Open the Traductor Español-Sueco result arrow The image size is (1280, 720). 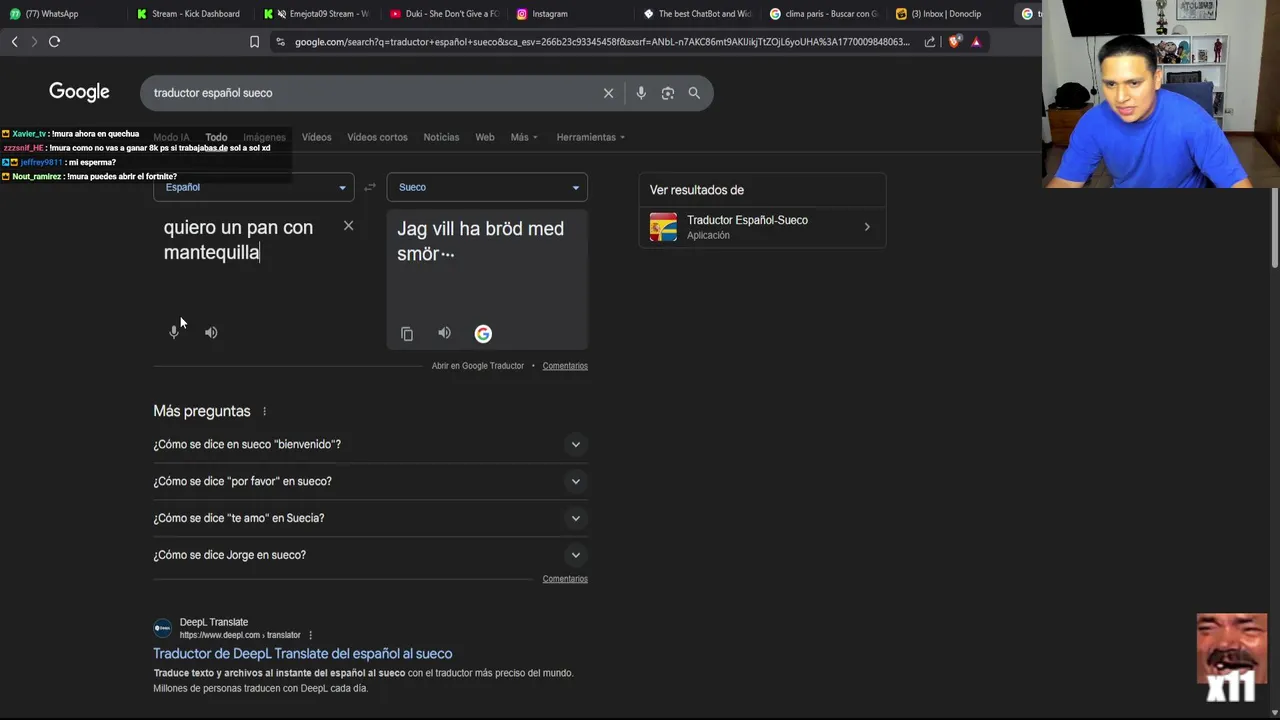point(867,227)
